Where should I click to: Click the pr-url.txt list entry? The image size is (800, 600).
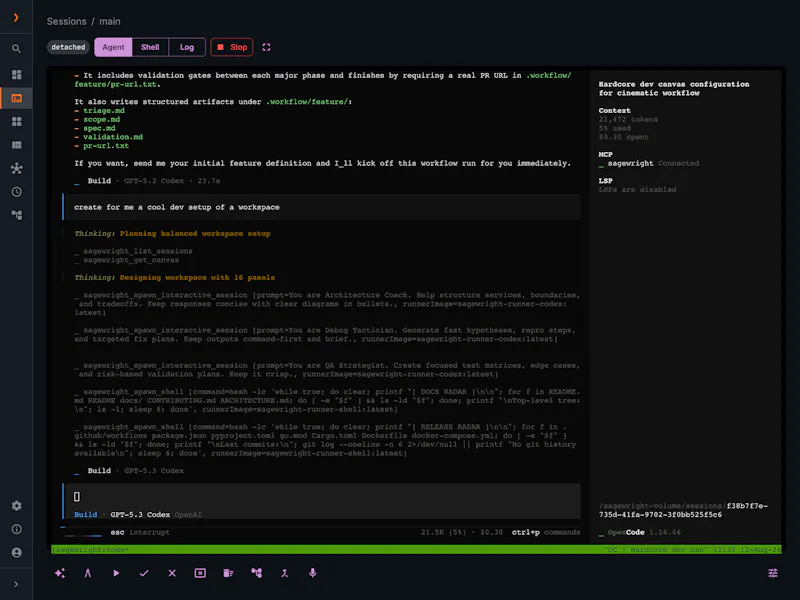point(106,145)
